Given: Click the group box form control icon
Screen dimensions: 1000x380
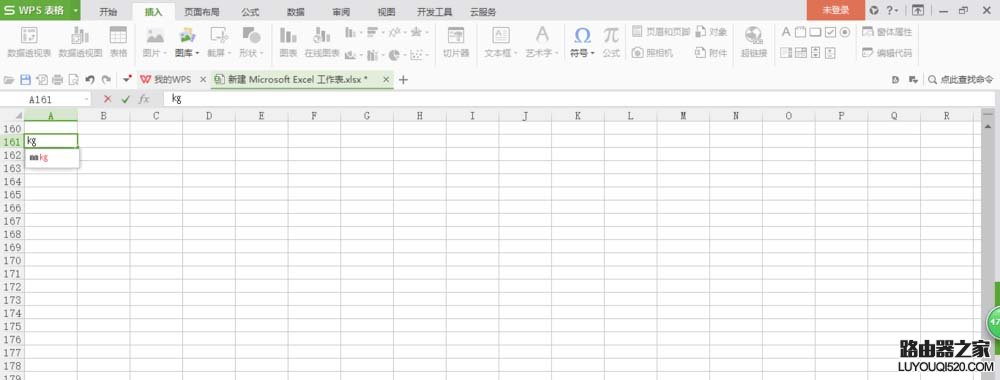Looking at the screenshot, I should click(x=800, y=32).
